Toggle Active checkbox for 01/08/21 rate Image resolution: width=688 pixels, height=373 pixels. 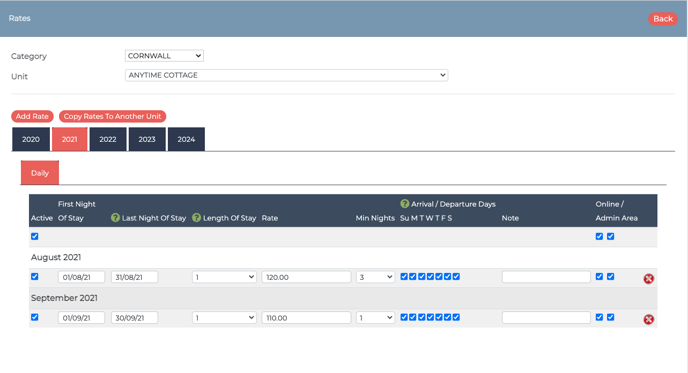[x=35, y=276]
